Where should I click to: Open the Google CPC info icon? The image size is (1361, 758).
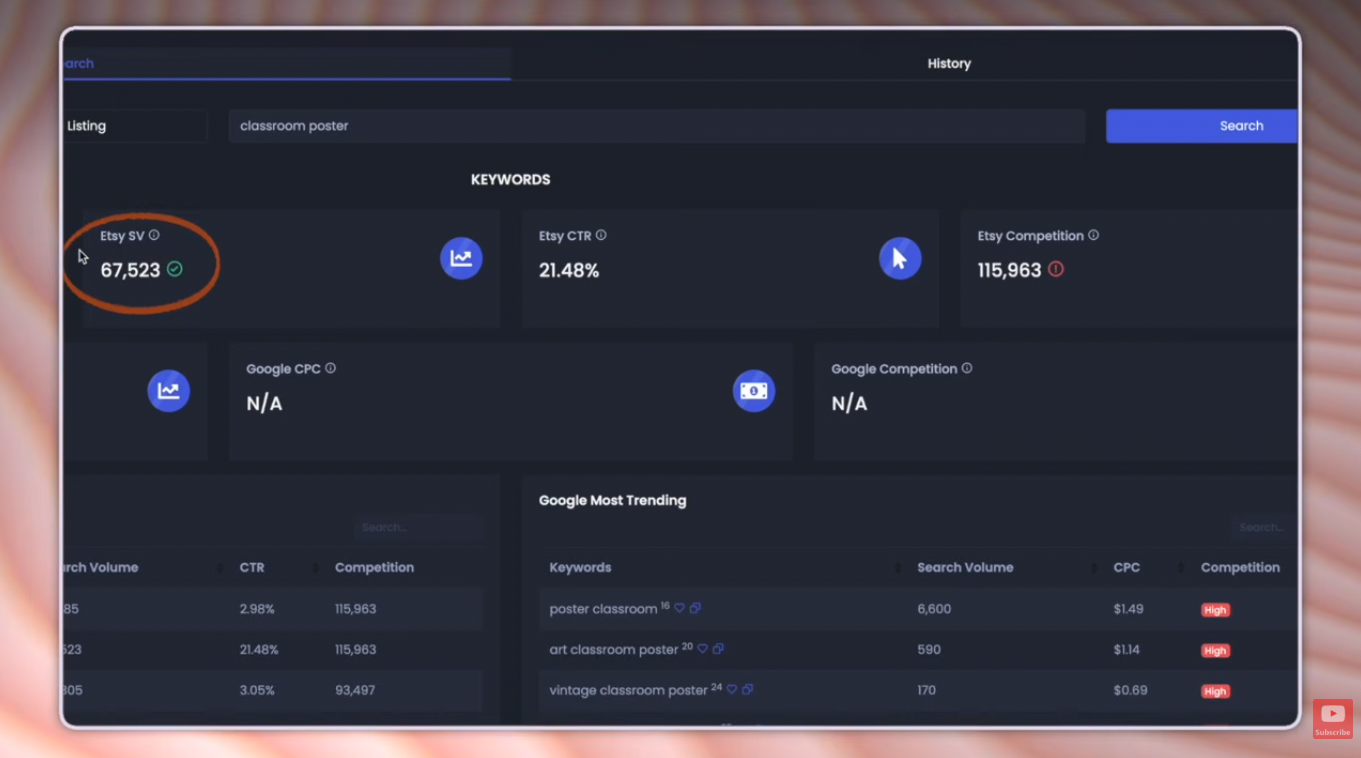(x=330, y=369)
